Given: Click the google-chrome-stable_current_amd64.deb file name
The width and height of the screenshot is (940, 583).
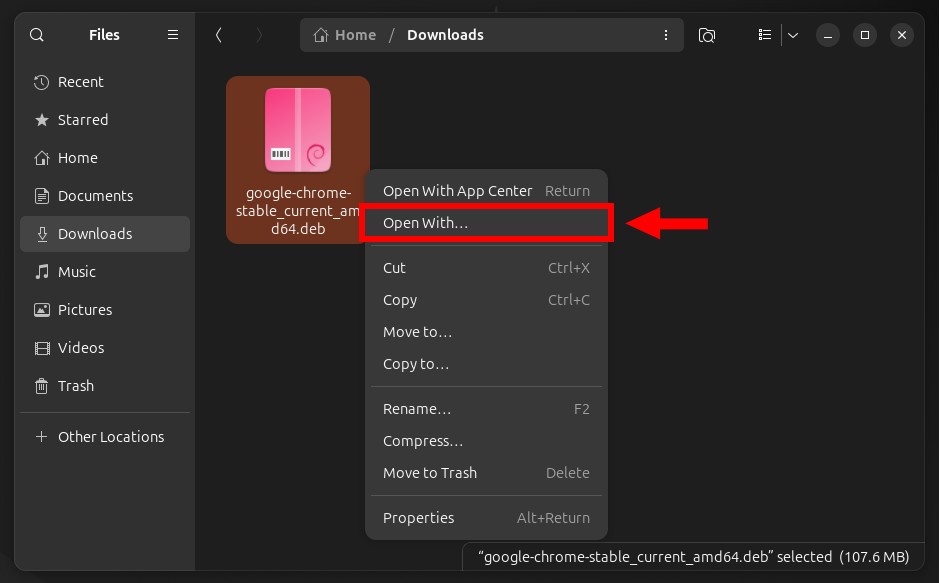Looking at the screenshot, I should (298, 211).
